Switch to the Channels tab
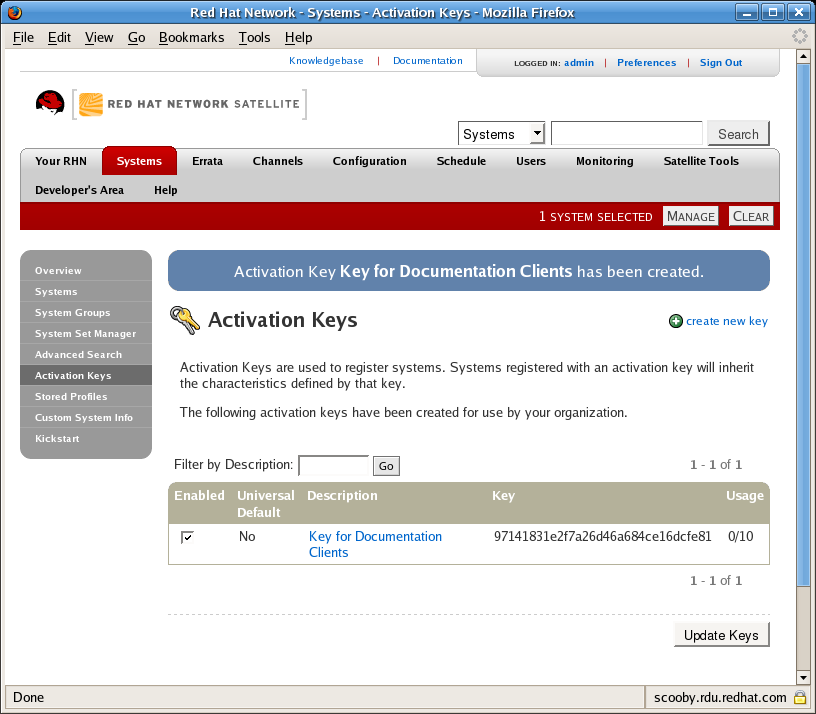 click(x=277, y=161)
